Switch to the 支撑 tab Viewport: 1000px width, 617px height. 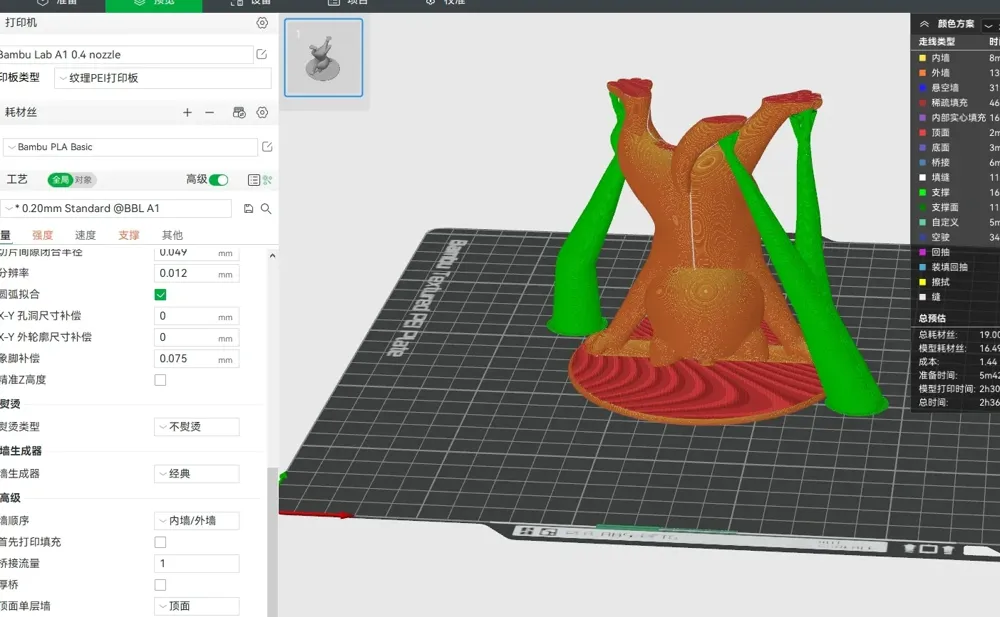click(129, 235)
